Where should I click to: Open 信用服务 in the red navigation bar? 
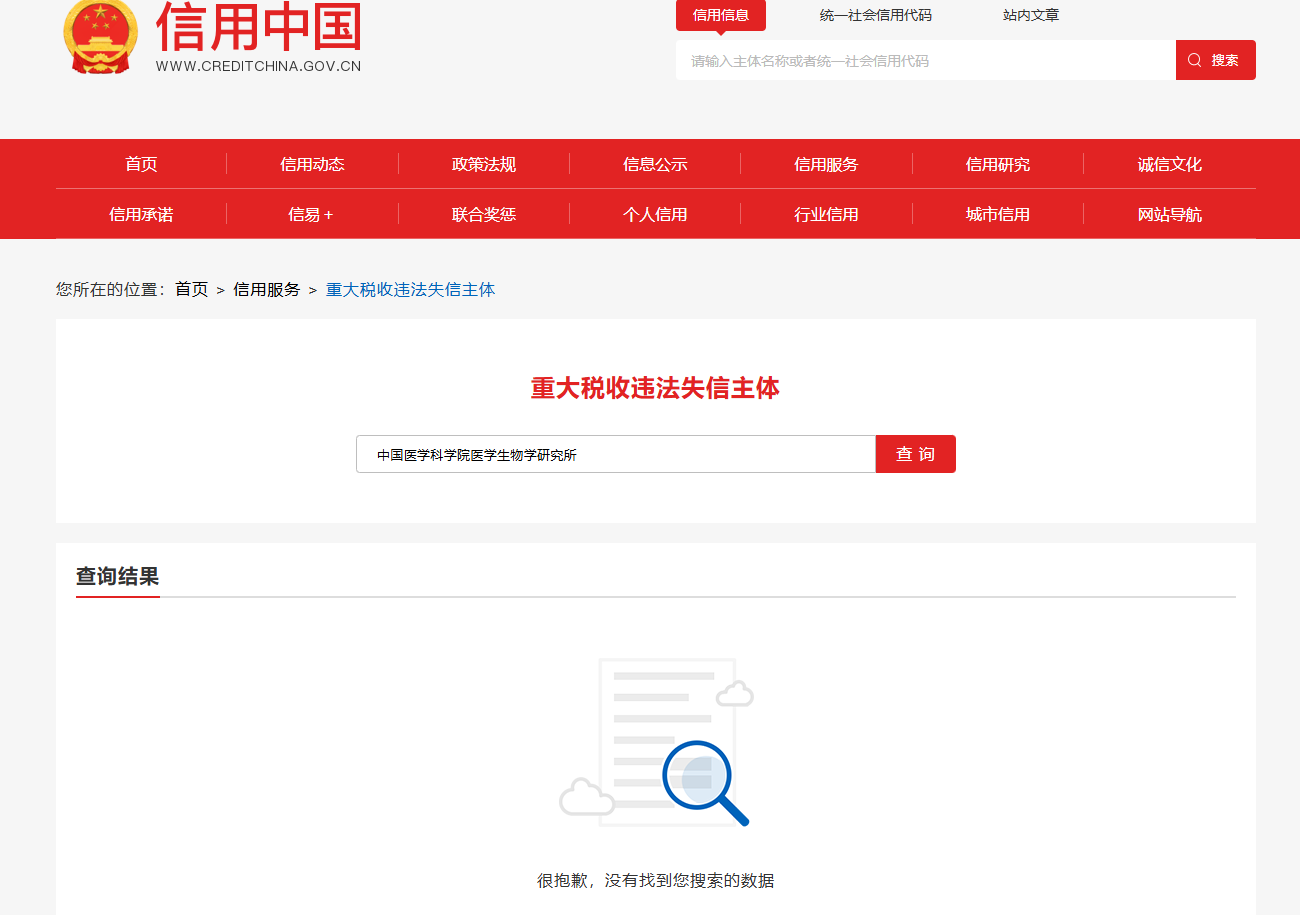click(826, 164)
